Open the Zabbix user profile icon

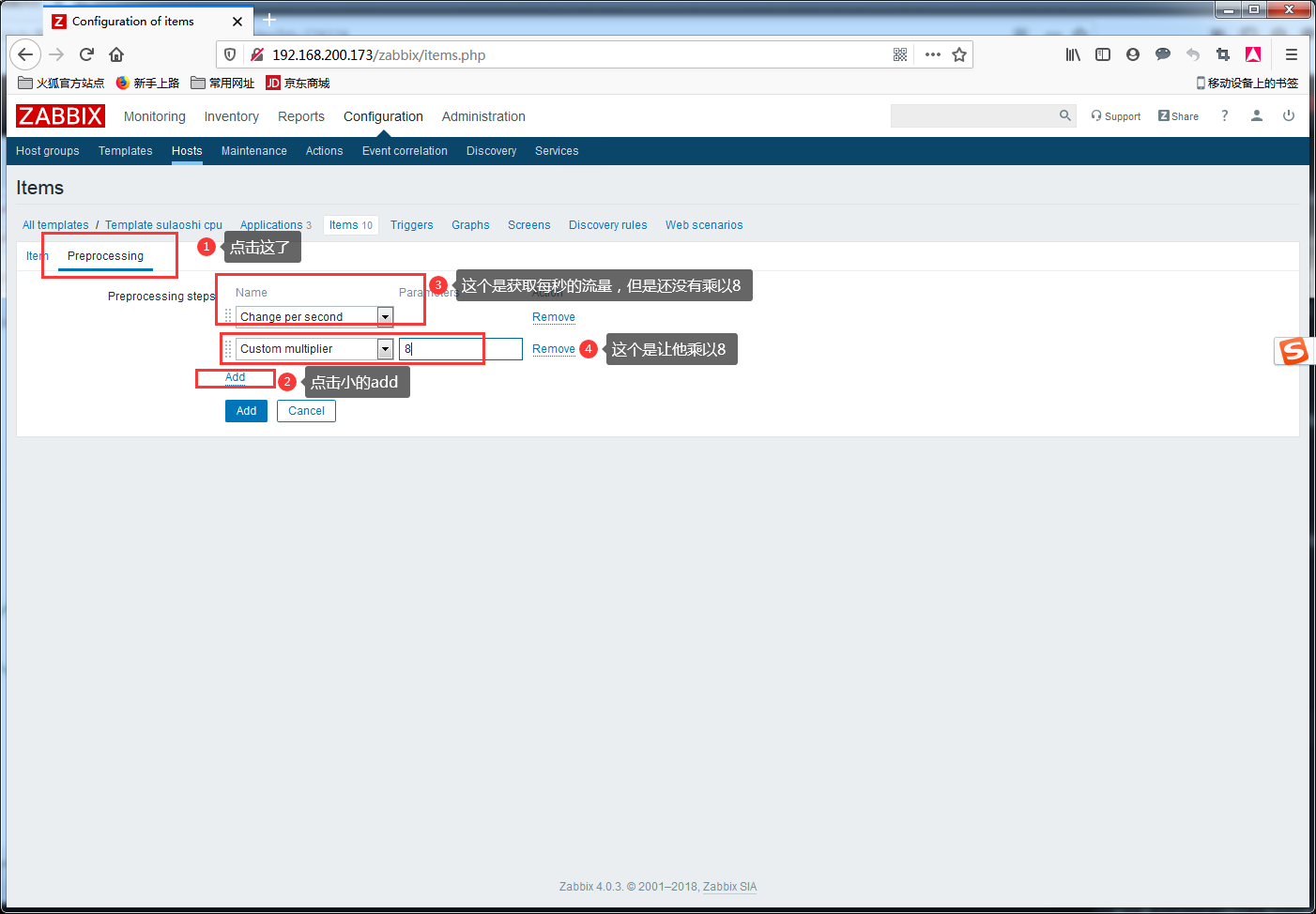[x=1257, y=115]
